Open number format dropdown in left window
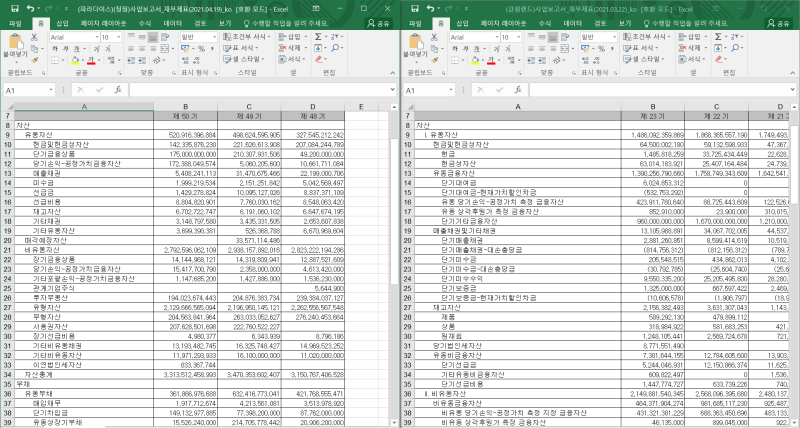Screen dimensions: 800x428 click(x=213, y=37)
